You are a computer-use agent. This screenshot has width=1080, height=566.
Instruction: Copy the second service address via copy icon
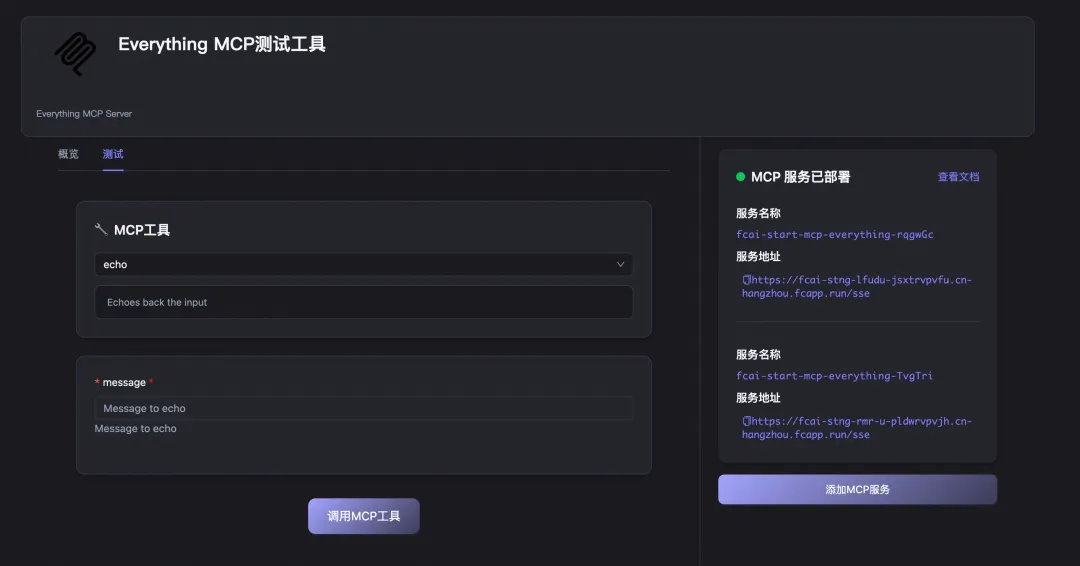coord(746,421)
